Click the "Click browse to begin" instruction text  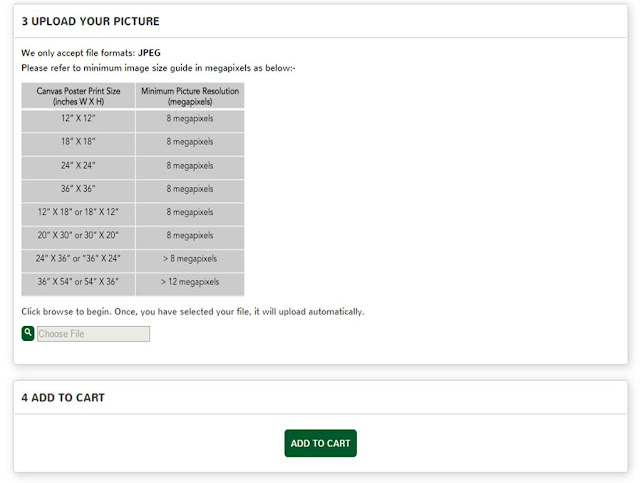[193, 311]
